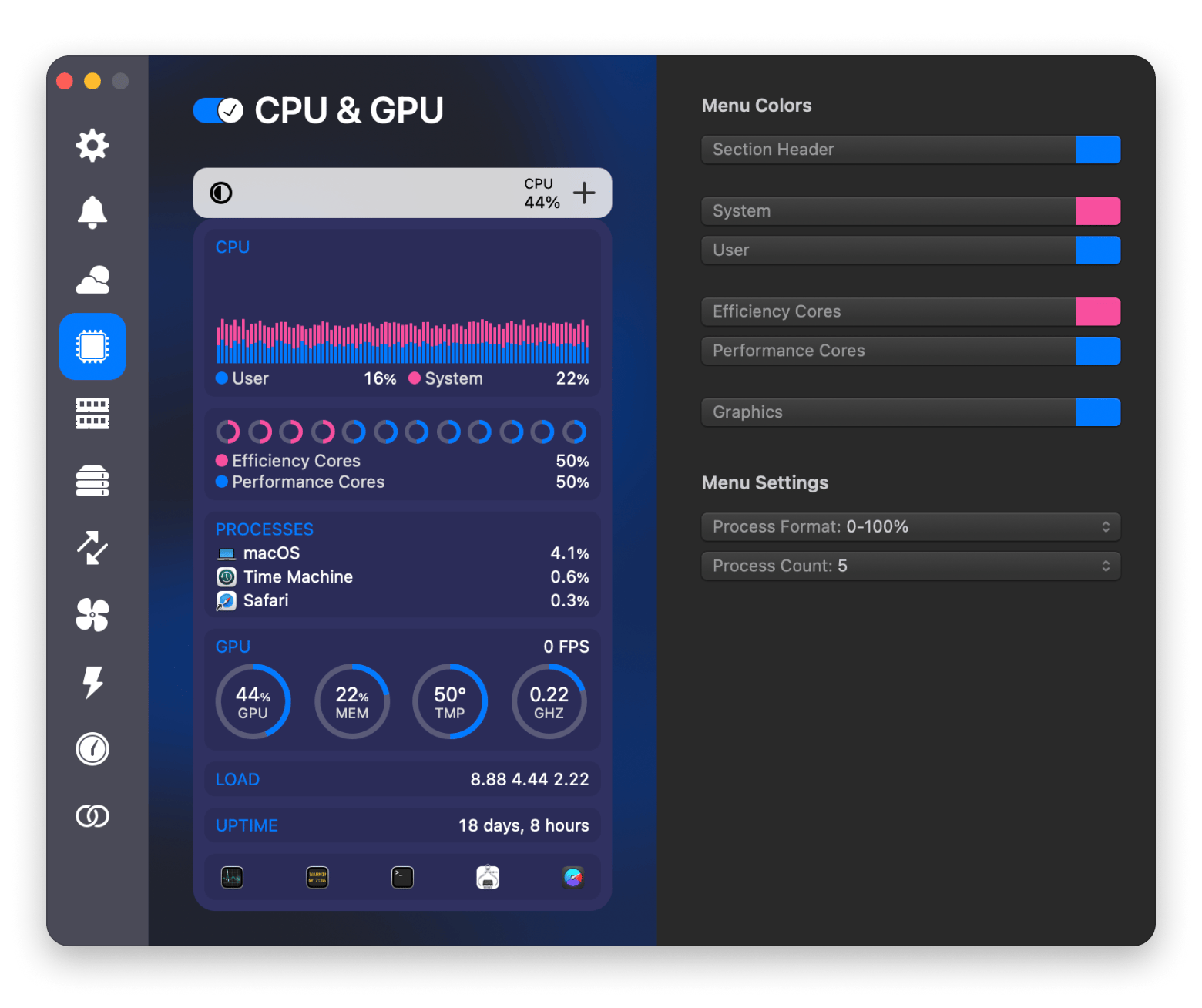The height and width of the screenshot is (1008, 1202).
Task: Select the Weather cloud icon in sidebar
Action: point(92,280)
